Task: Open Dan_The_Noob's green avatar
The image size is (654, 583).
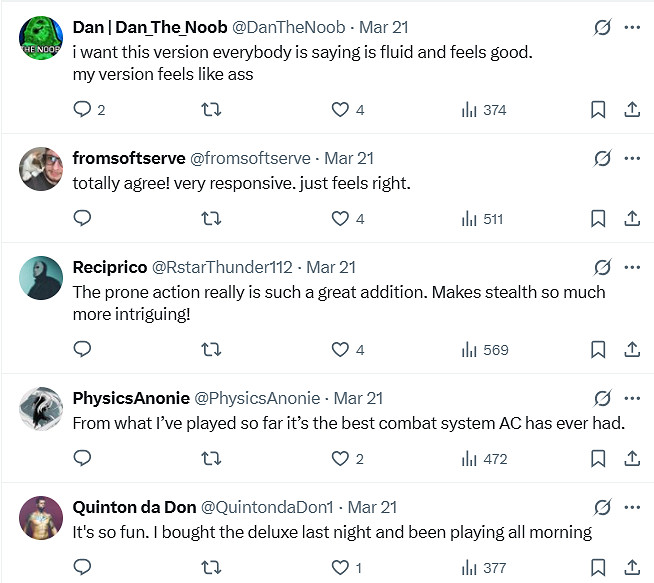Action: click(x=41, y=38)
